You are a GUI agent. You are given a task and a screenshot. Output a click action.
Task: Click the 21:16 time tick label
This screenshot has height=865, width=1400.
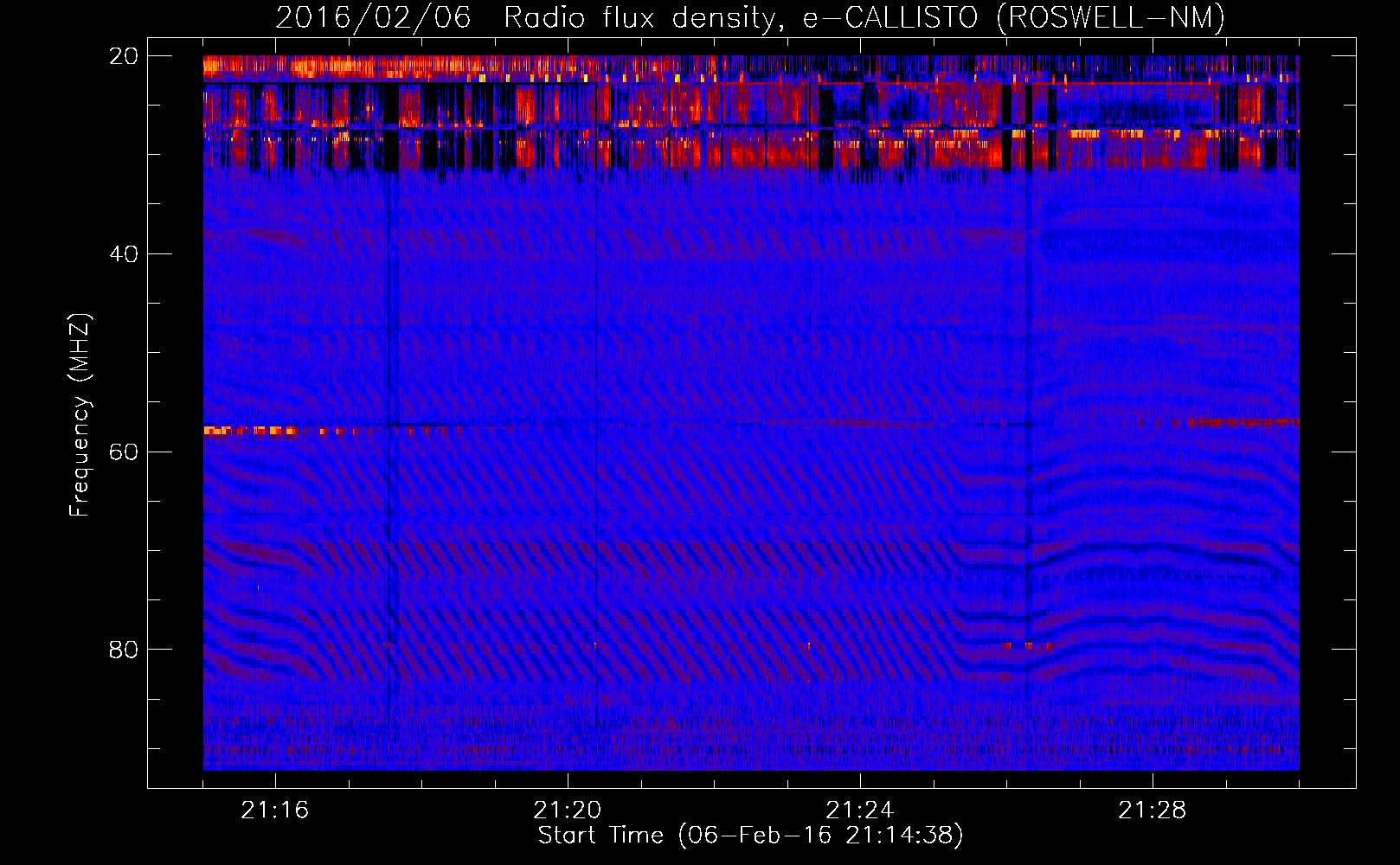(x=275, y=811)
